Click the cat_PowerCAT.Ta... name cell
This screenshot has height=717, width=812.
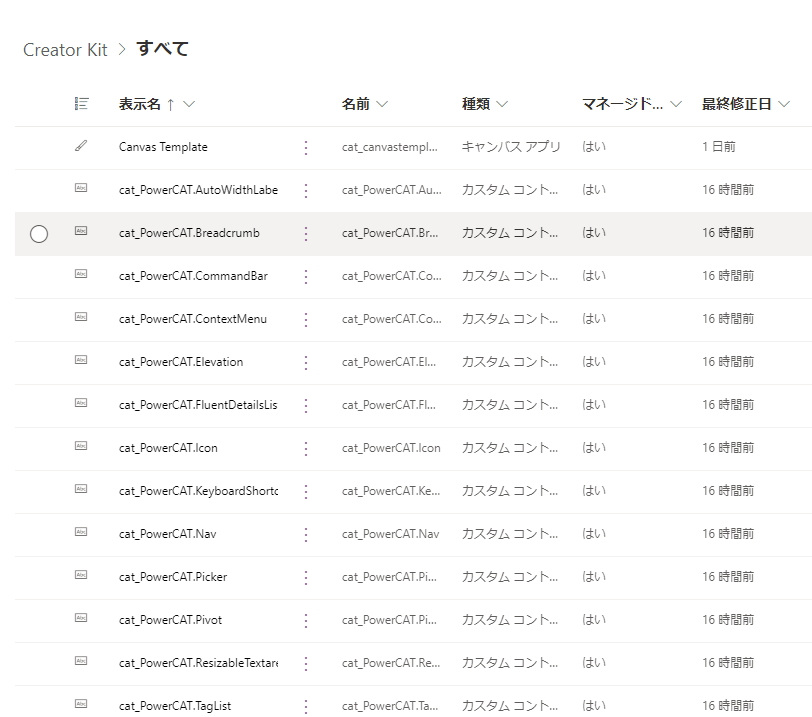389,706
